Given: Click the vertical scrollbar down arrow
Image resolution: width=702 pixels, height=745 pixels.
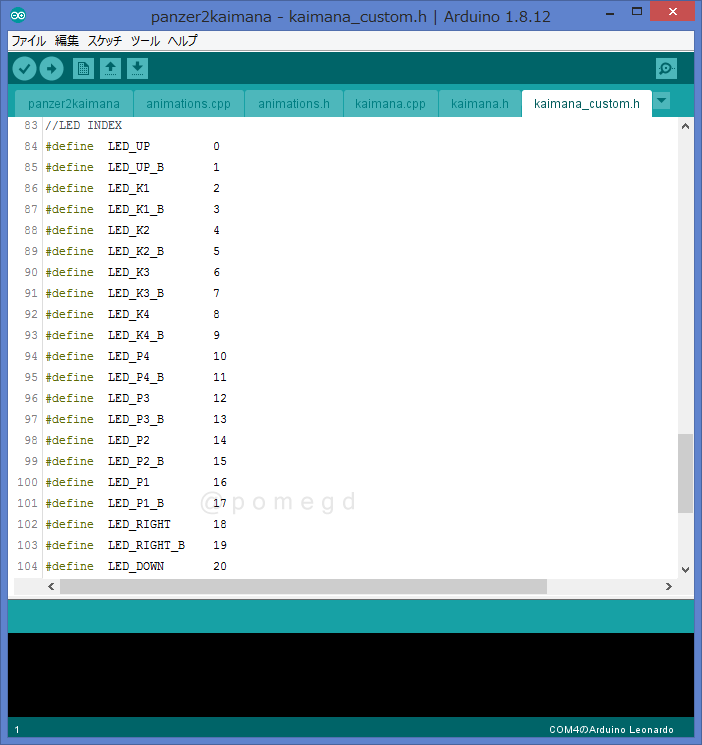Looking at the screenshot, I should coord(685,570).
